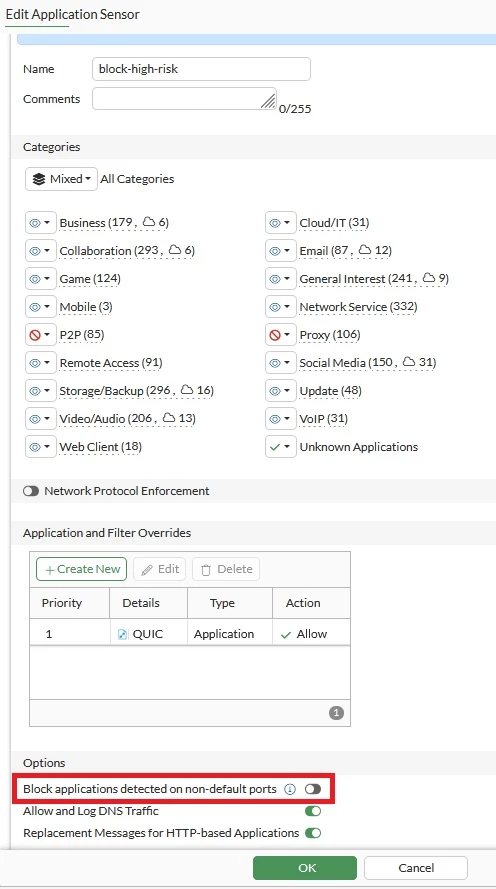The width and height of the screenshot is (496, 889).
Task: Open the Storage/Backup action dropdown
Action: pyautogui.click(x=41, y=391)
